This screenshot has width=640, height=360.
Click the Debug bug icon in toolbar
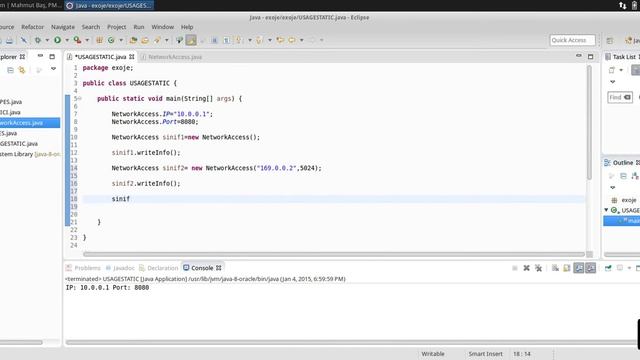click(38, 40)
